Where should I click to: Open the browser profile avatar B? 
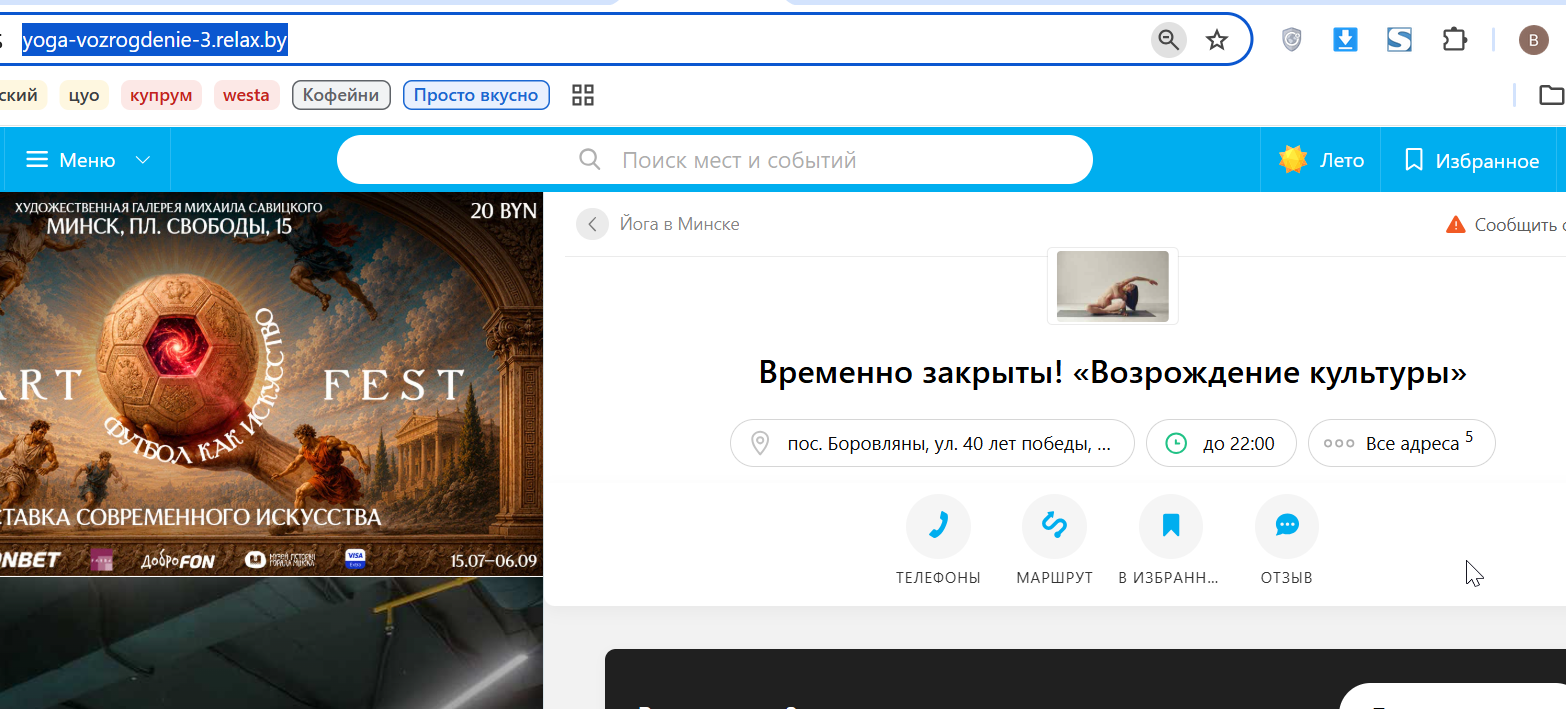[1533, 40]
